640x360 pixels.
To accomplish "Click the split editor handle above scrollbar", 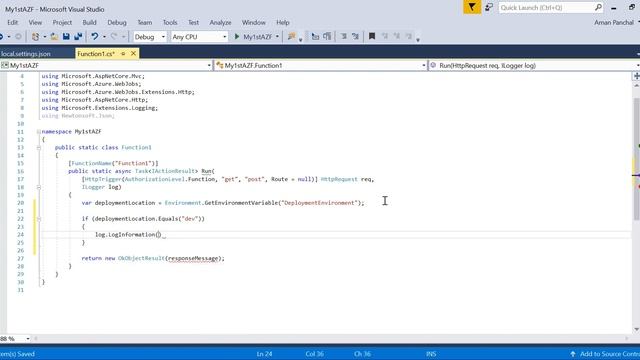I will click(x=636, y=76).
